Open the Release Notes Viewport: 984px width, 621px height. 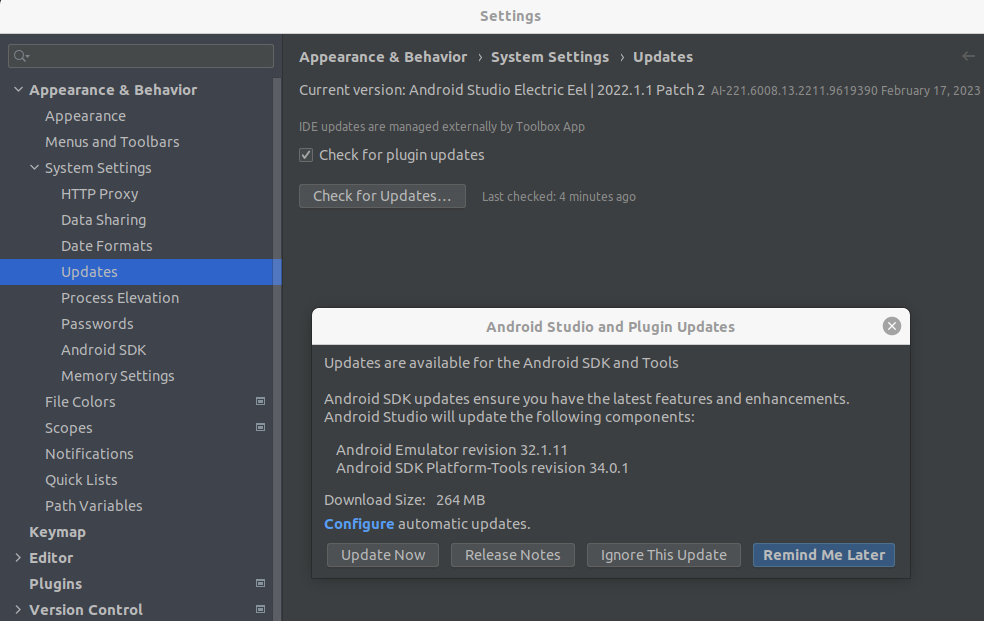pos(513,555)
